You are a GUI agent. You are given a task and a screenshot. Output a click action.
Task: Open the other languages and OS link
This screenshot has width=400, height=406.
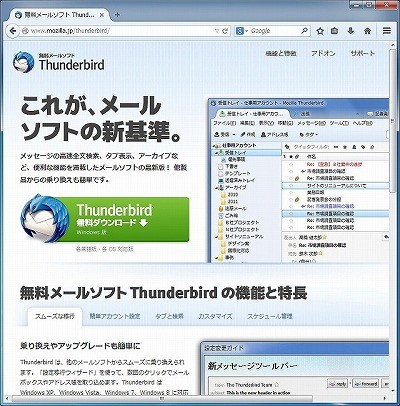click(x=105, y=249)
